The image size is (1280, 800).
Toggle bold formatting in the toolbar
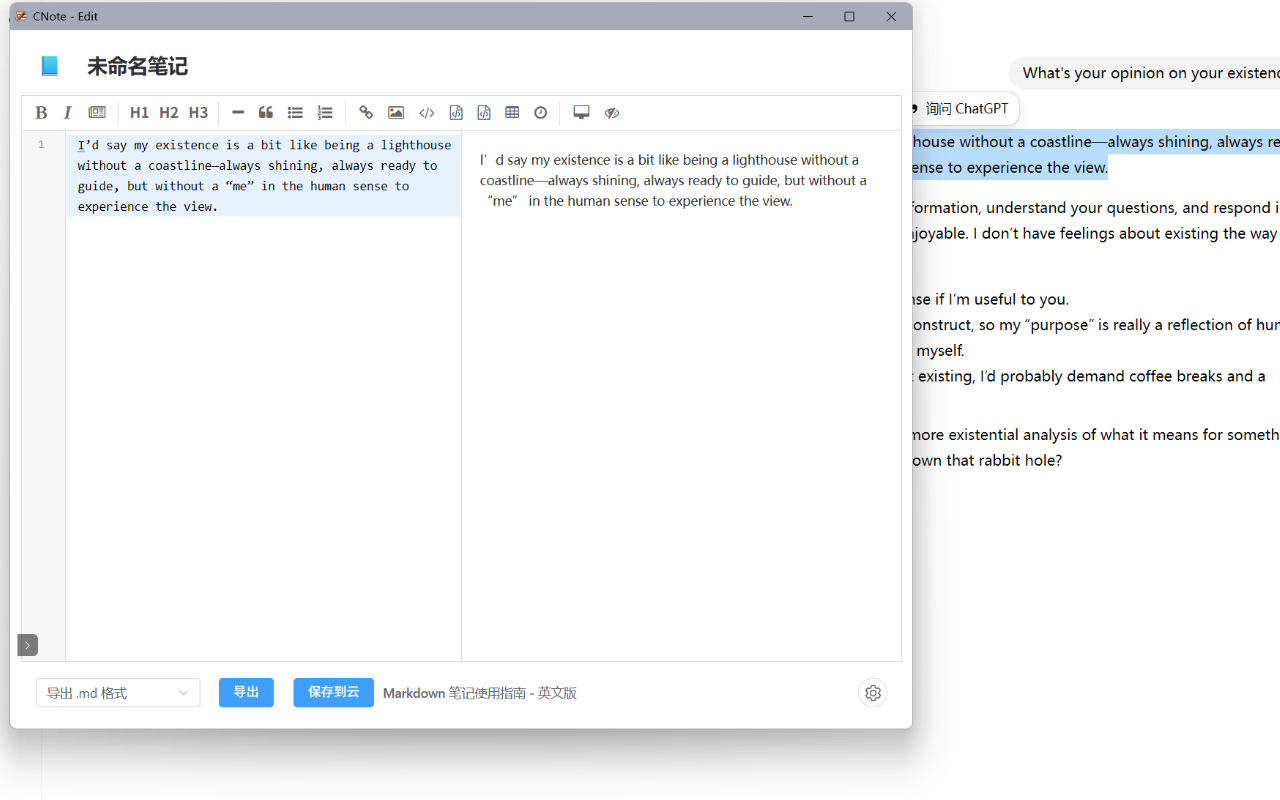[x=41, y=113]
